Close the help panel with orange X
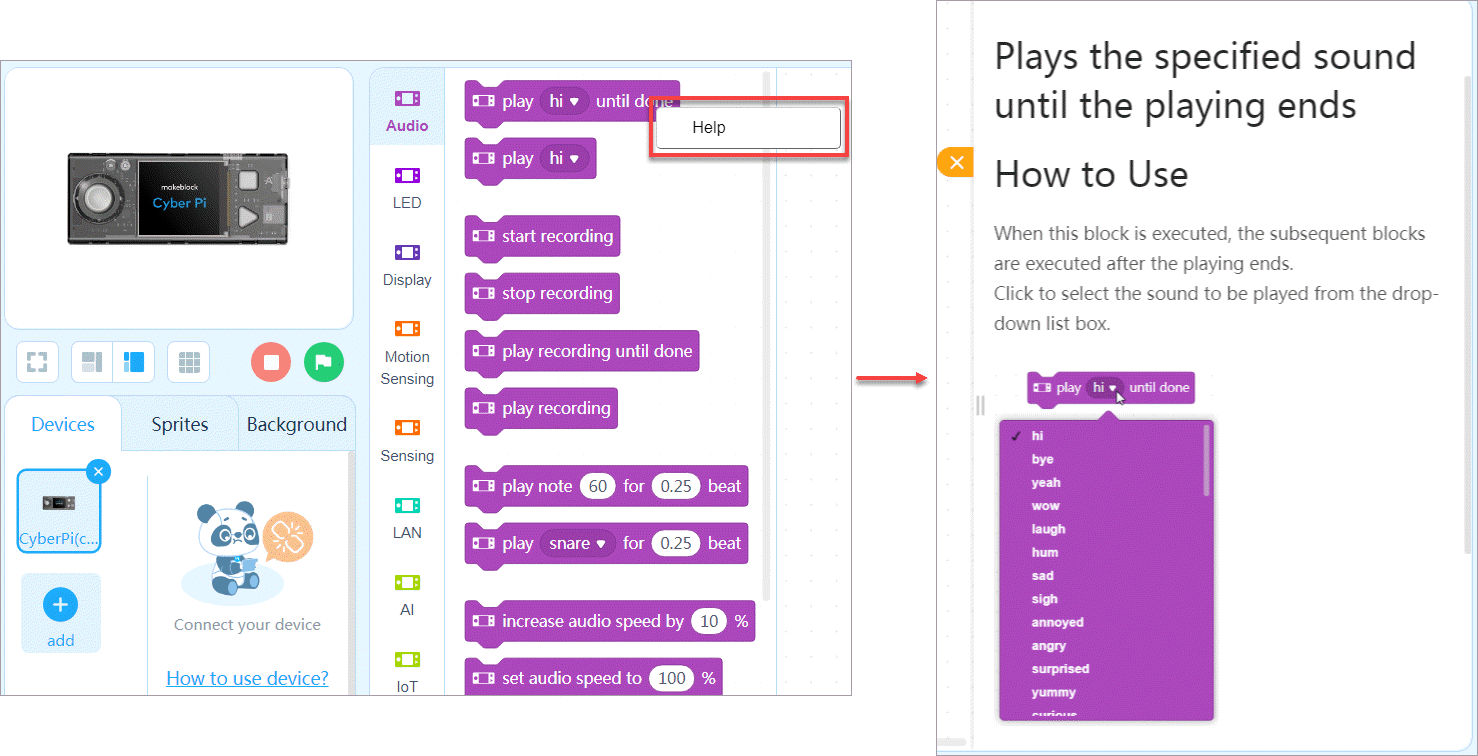Screen dimensions: 1478x756 pos(956,162)
